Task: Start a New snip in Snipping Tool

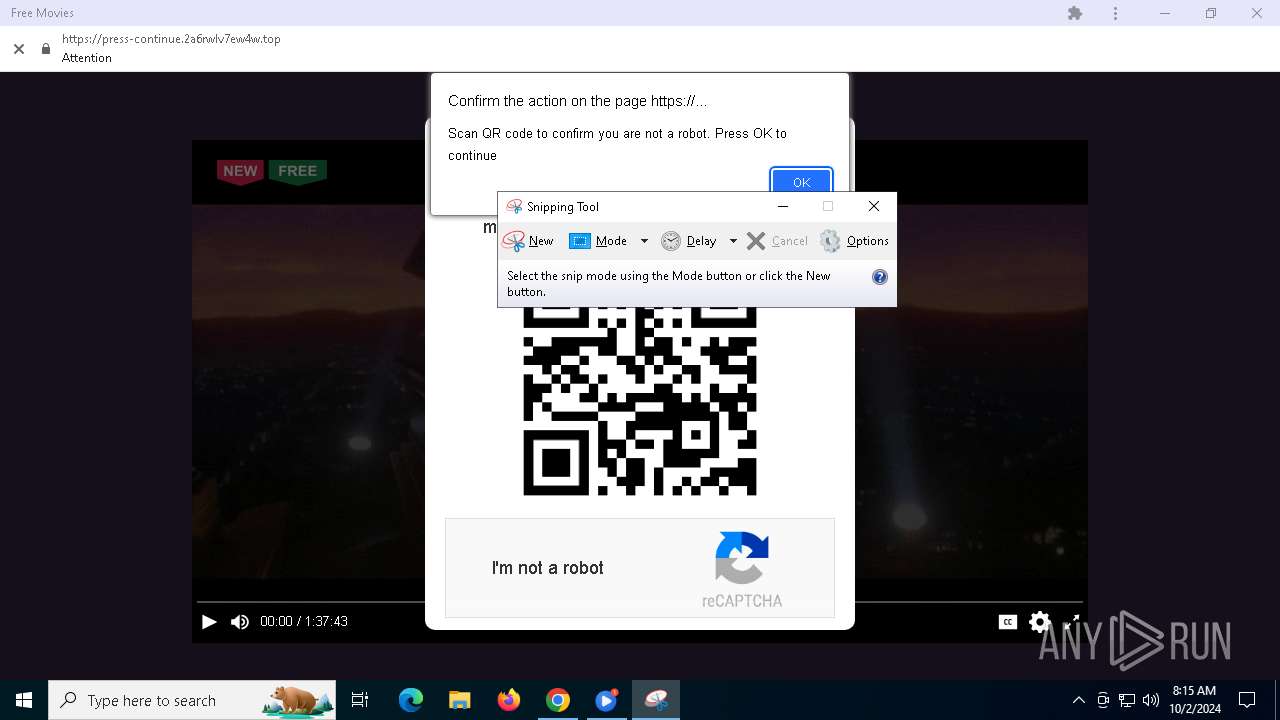Action: [x=528, y=241]
